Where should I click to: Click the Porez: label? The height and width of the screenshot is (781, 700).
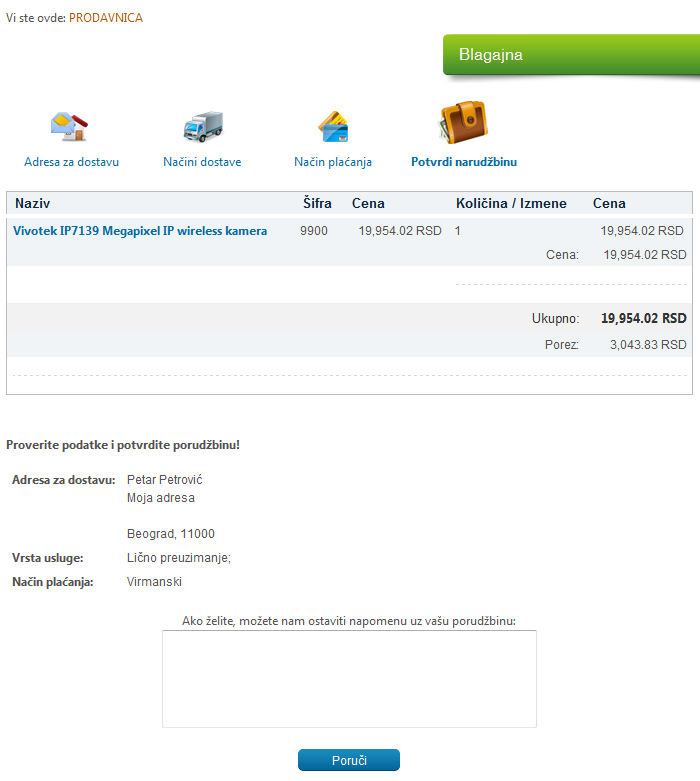(561, 345)
